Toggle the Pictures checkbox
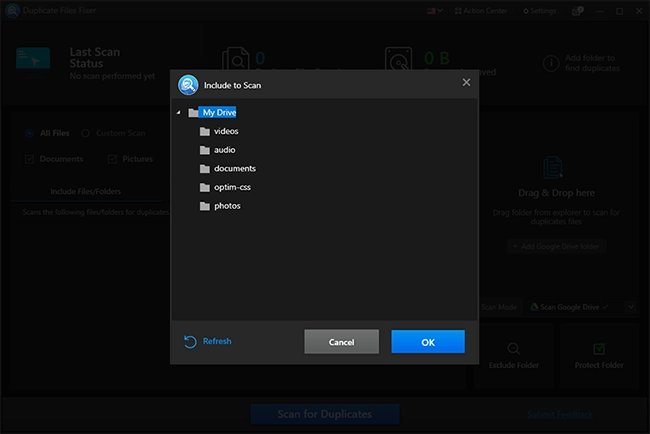Screen dimensions: 650x434 [112, 160]
